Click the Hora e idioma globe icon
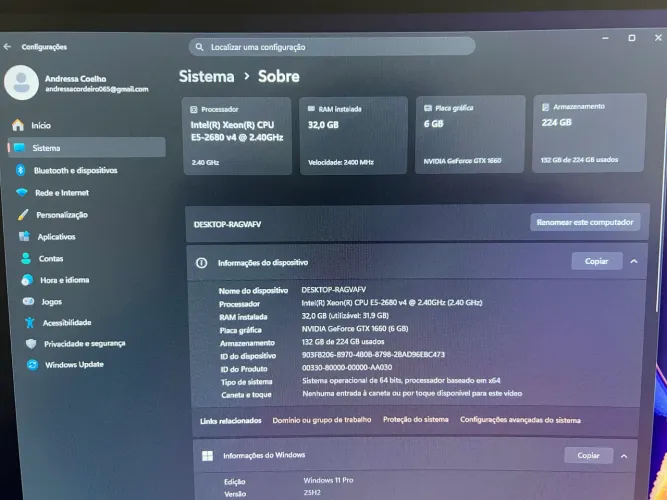 pyautogui.click(x=27, y=280)
